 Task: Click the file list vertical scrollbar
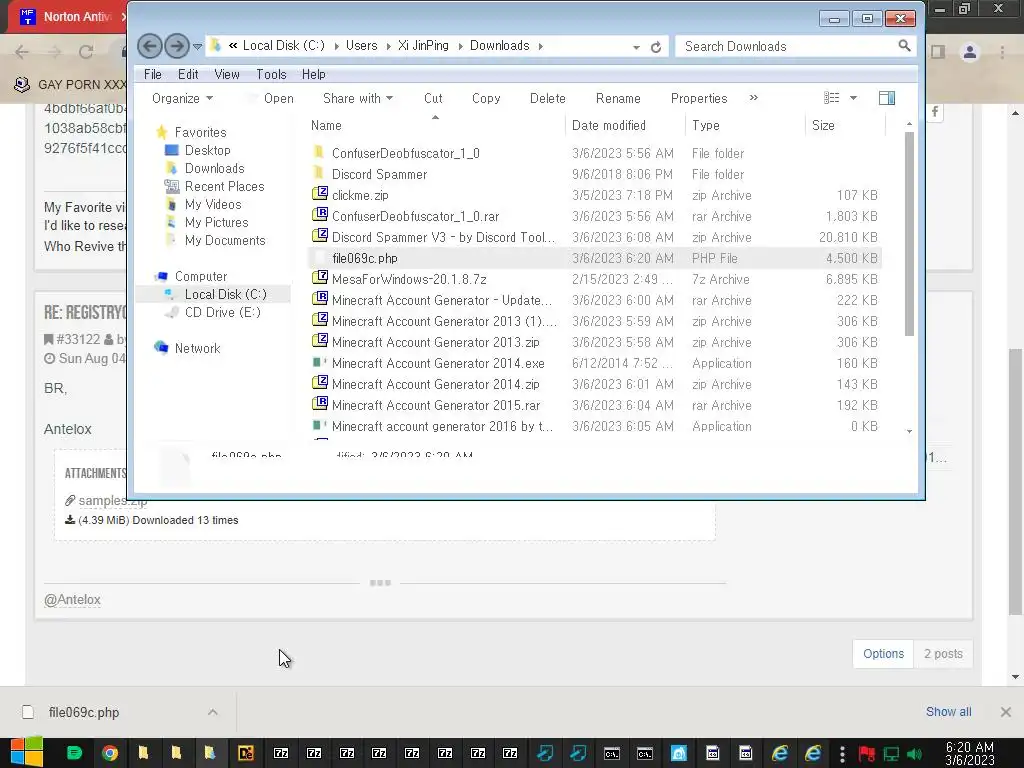click(x=909, y=233)
